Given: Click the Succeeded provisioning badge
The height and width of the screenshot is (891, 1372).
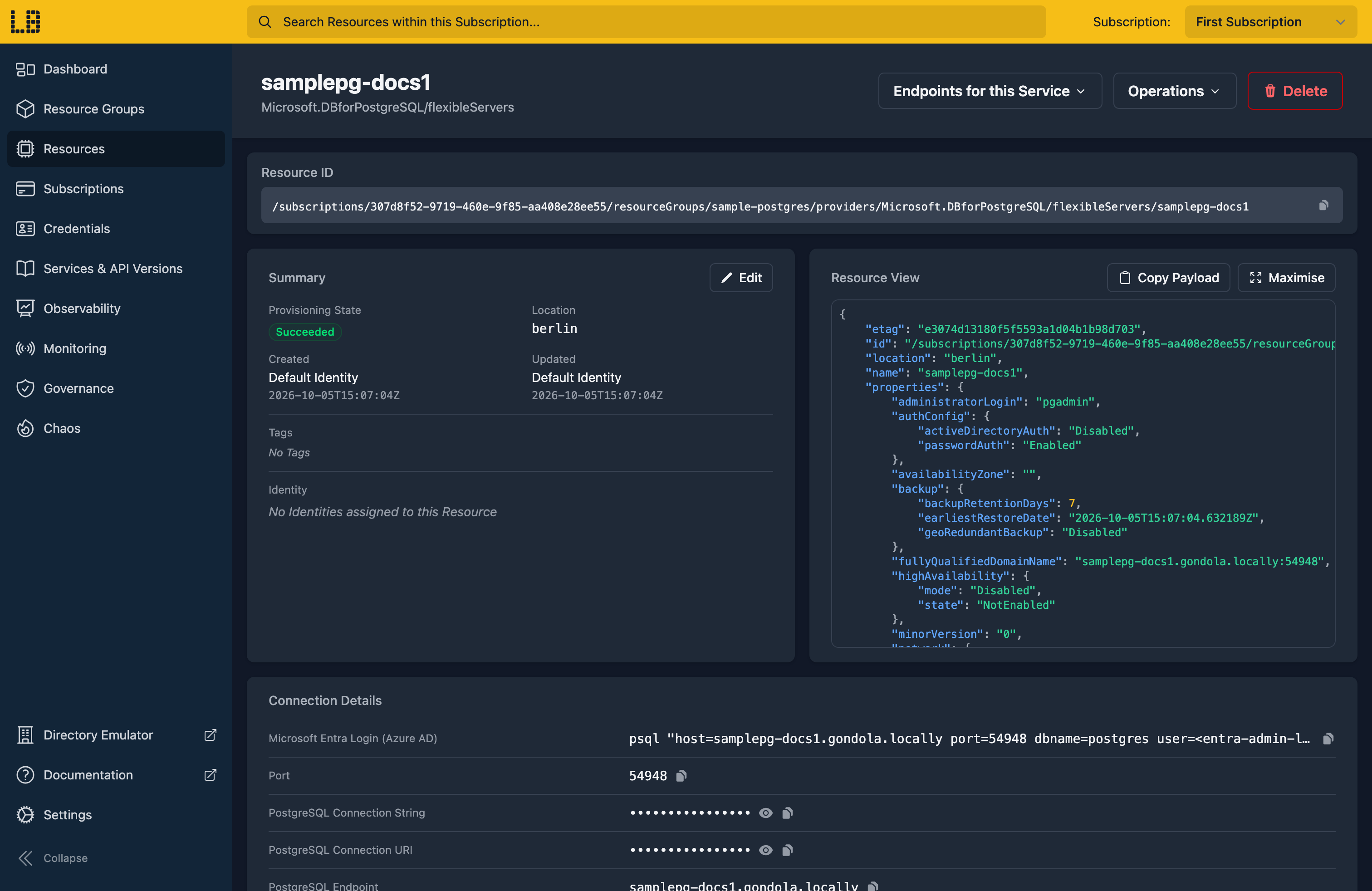Looking at the screenshot, I should click(305, 332).
